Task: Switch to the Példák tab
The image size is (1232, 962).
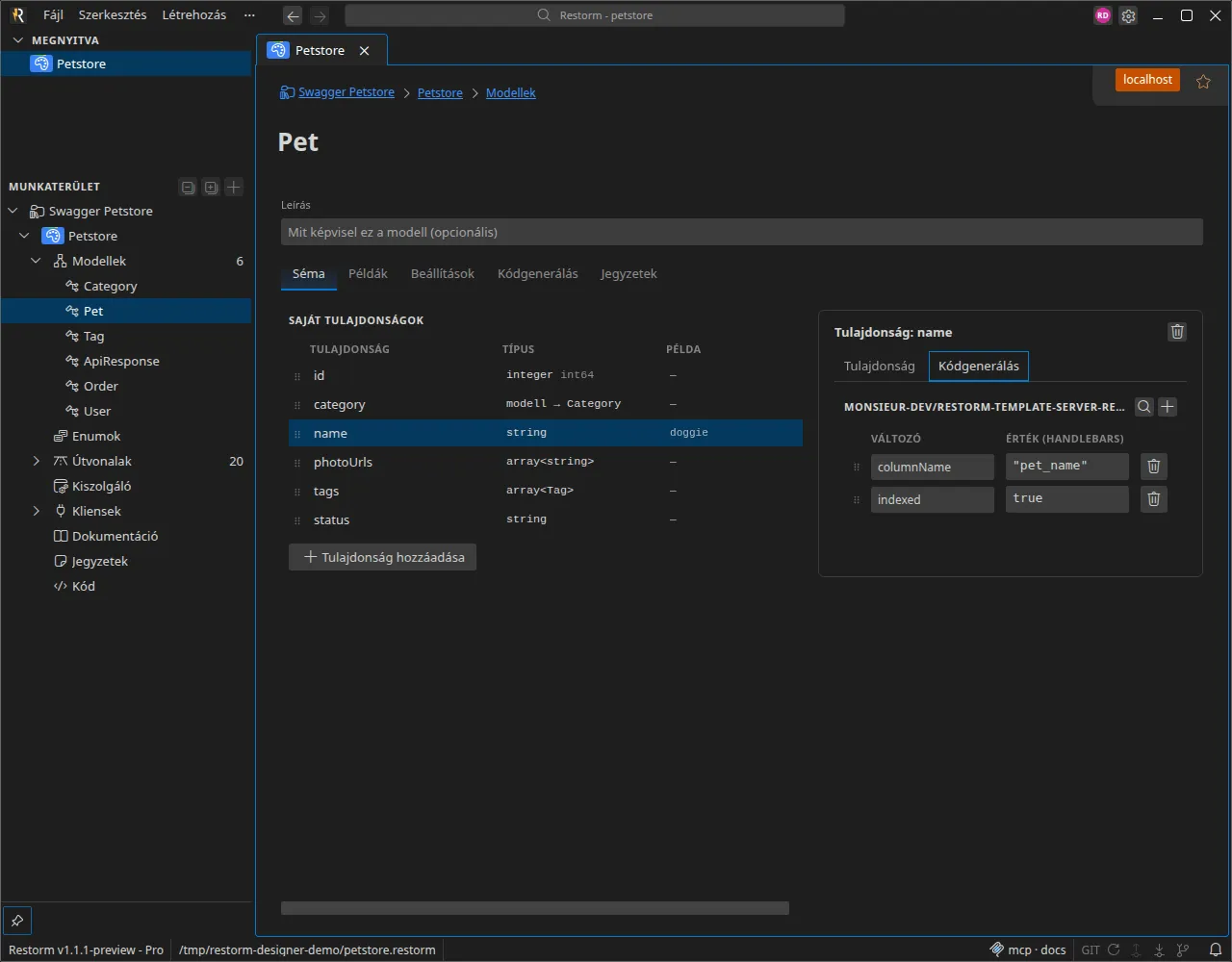Action: pos(368,274)
